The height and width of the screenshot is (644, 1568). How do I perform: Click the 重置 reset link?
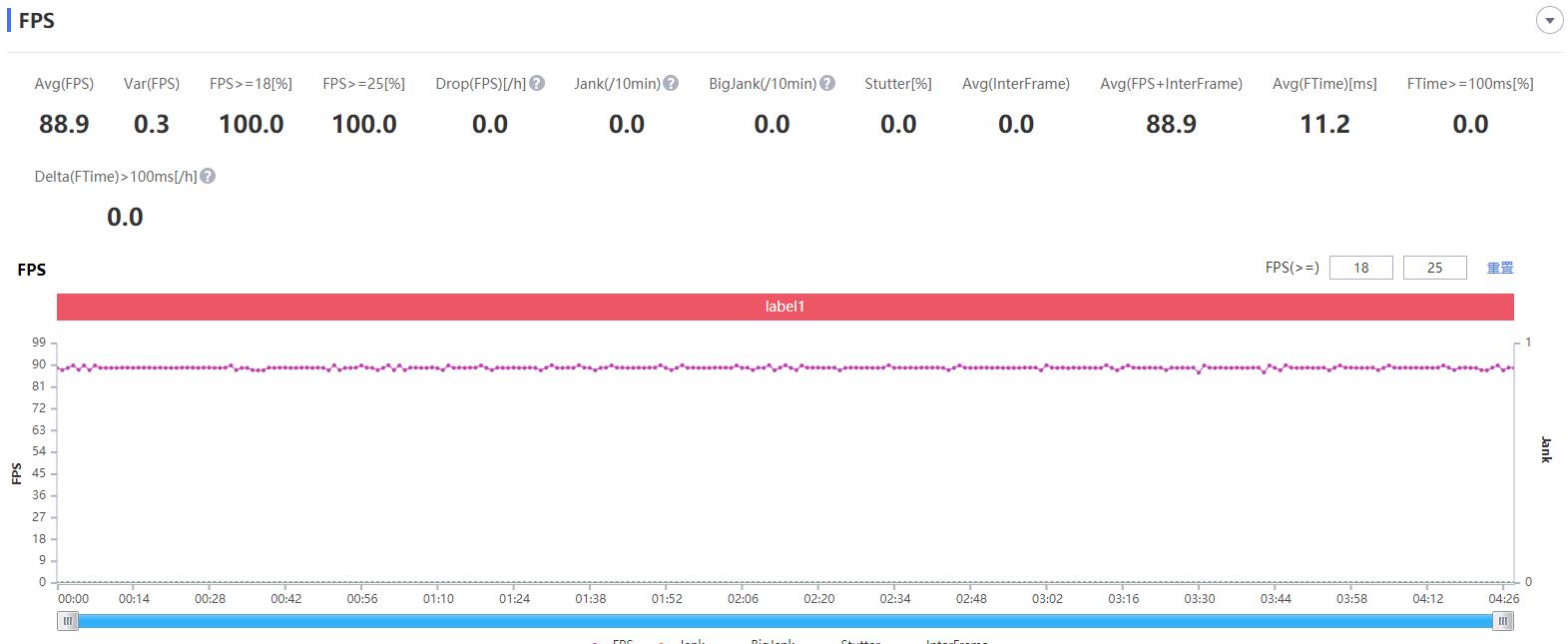click(x=1499, y=268)
